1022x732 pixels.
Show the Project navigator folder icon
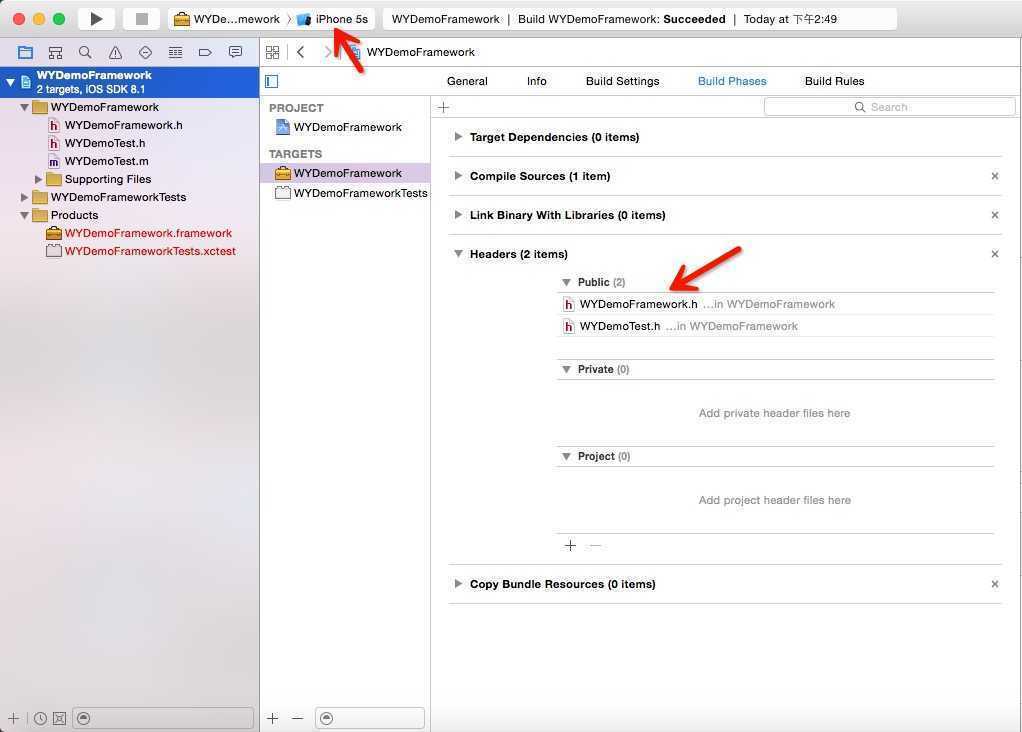click(25, 53)
